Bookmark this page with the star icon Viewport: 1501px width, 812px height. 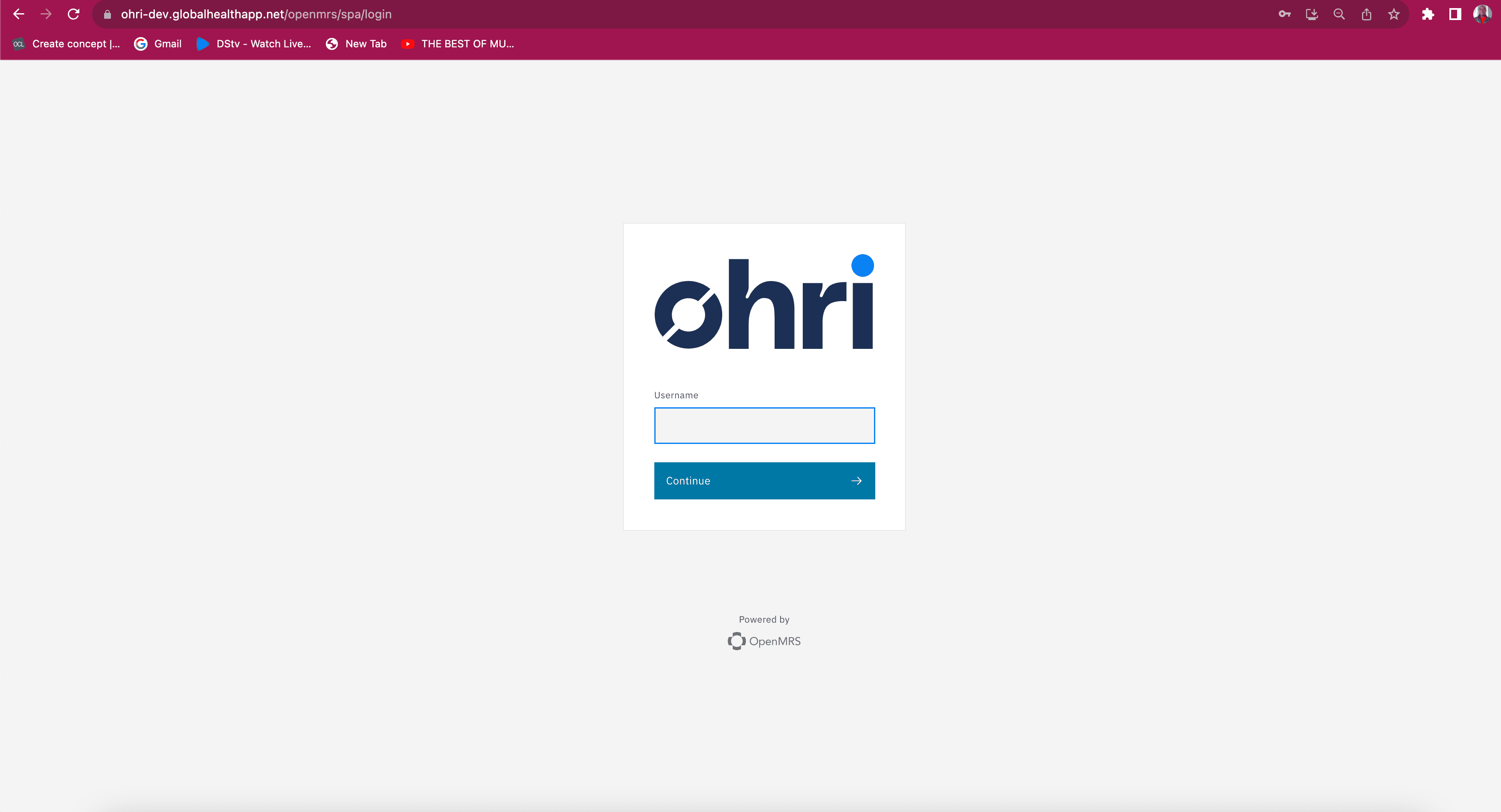tap(1394, 14)
